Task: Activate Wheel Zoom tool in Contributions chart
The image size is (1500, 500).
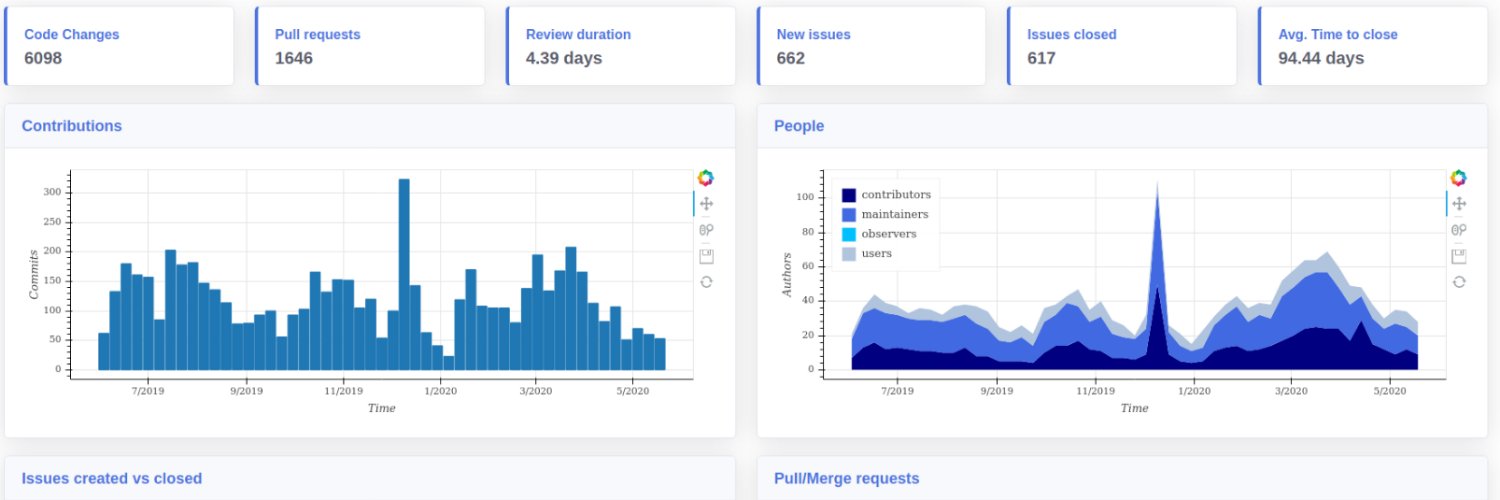Action: (x=706, y=230)
